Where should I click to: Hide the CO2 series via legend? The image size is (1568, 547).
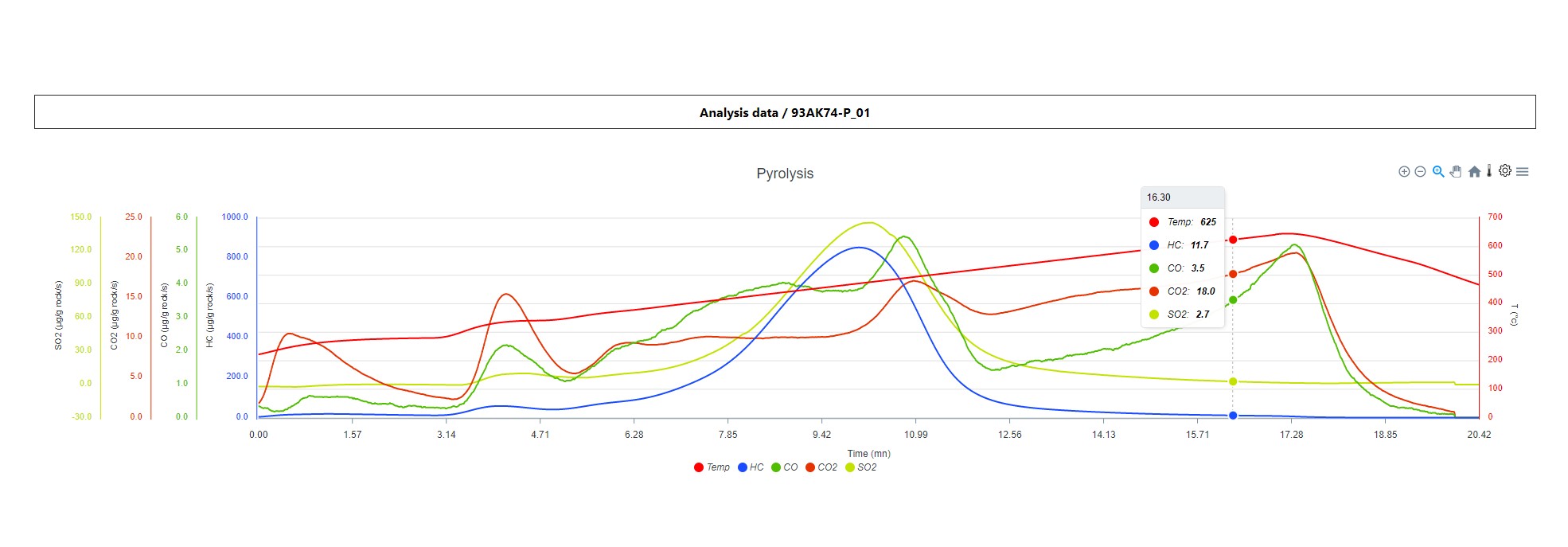tap(821, 467)
